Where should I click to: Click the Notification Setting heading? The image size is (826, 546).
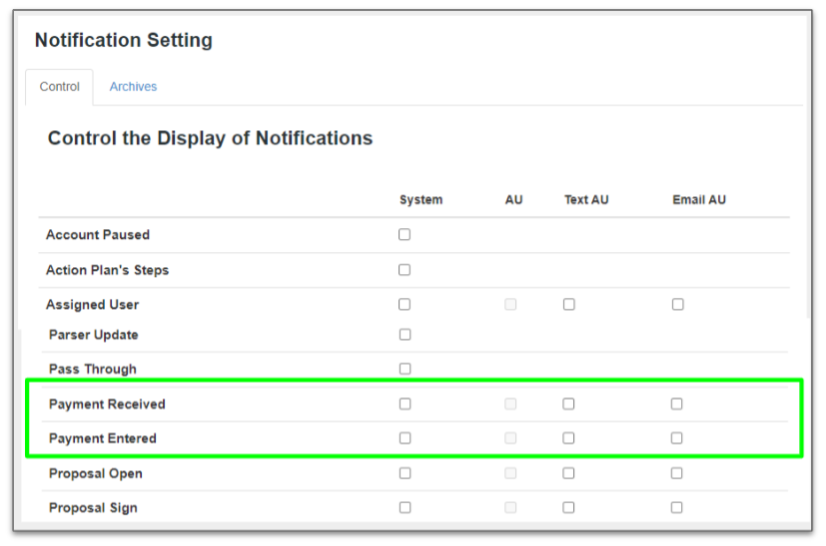124,40
